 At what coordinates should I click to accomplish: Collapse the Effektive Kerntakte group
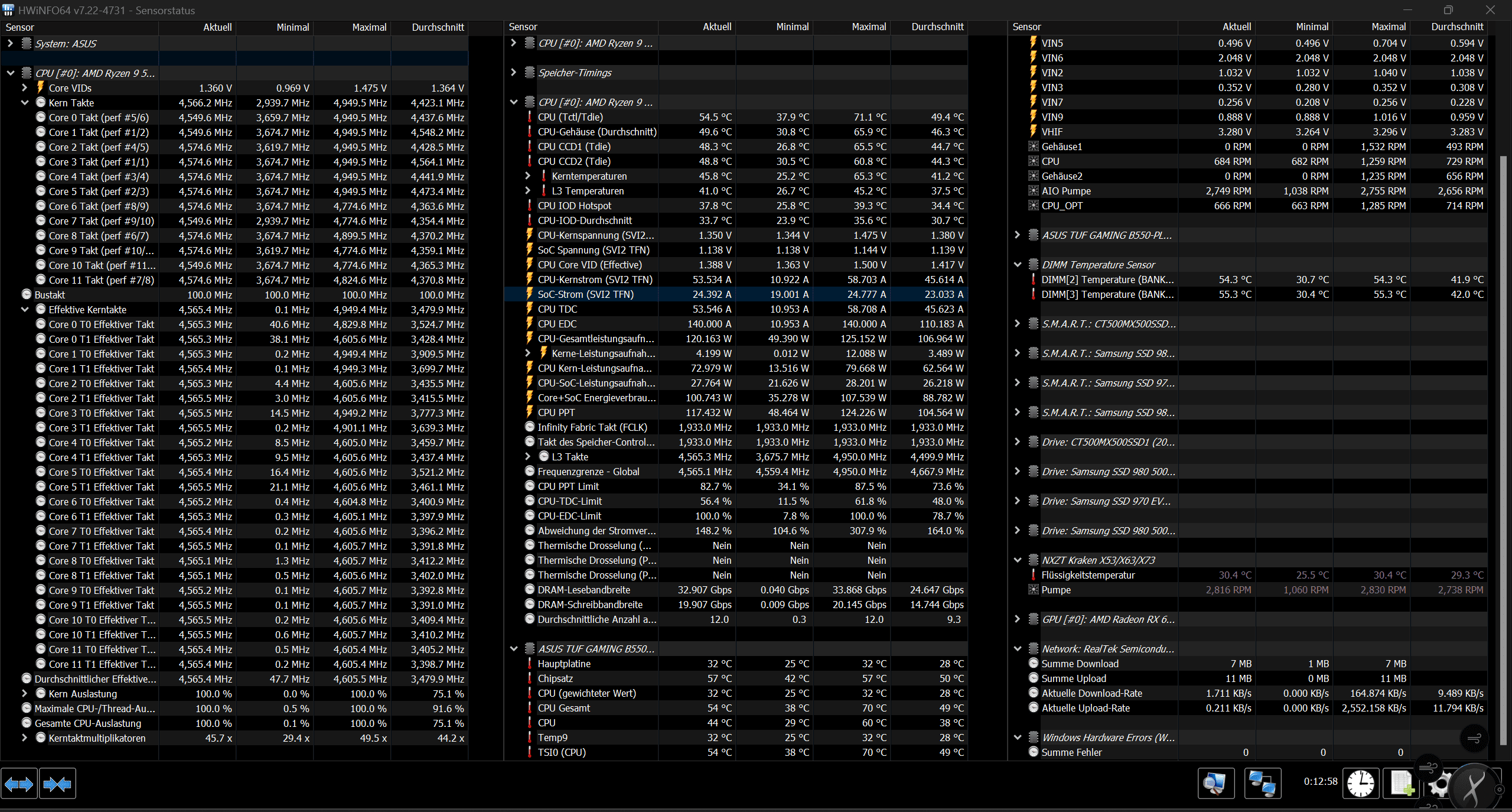(x=25, y=310)
